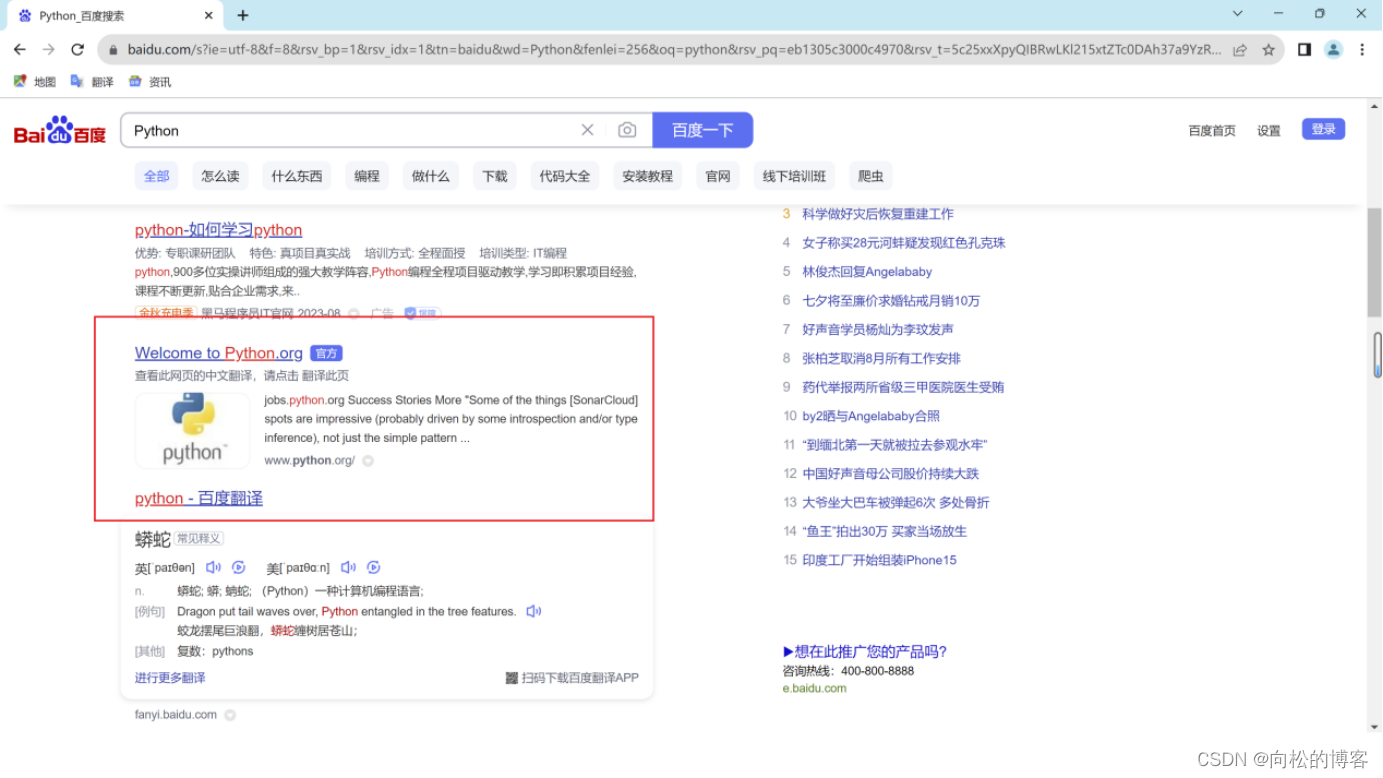The width and height of the screenshot is (1383, 778).
Task: Go to 百度首页
Action: tap(1212, 131)
